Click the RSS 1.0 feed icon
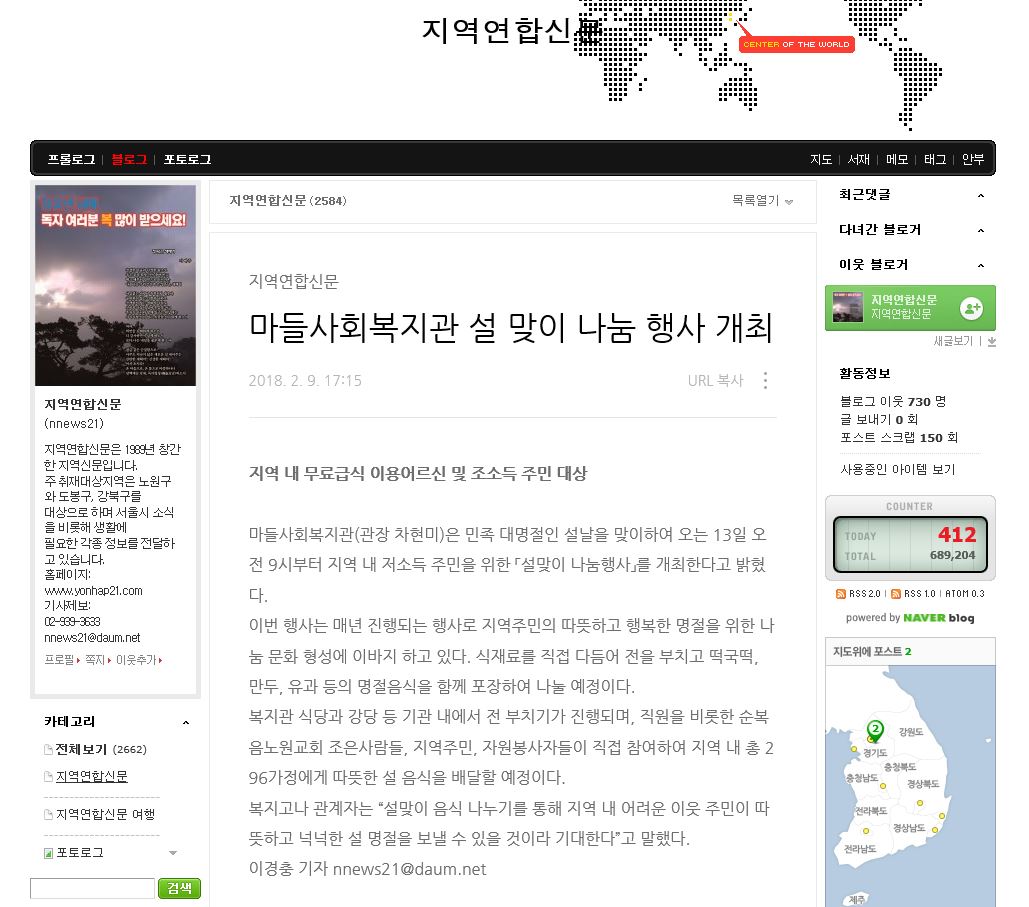 point(895,594)
